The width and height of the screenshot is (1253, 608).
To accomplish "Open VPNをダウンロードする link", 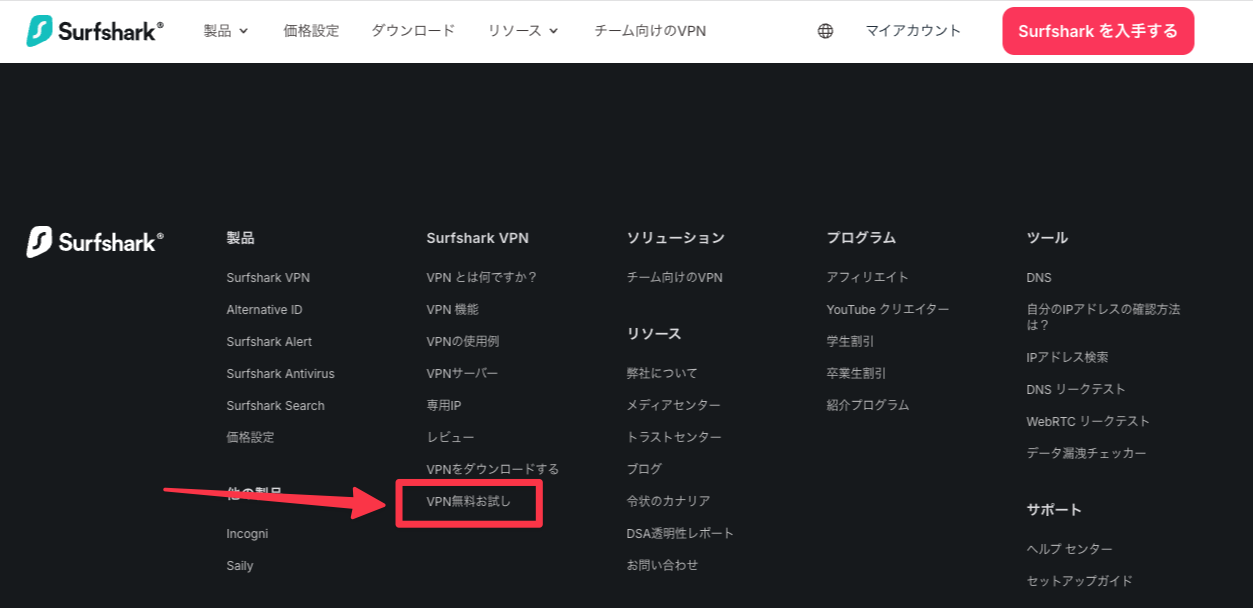I will point(493,469).
